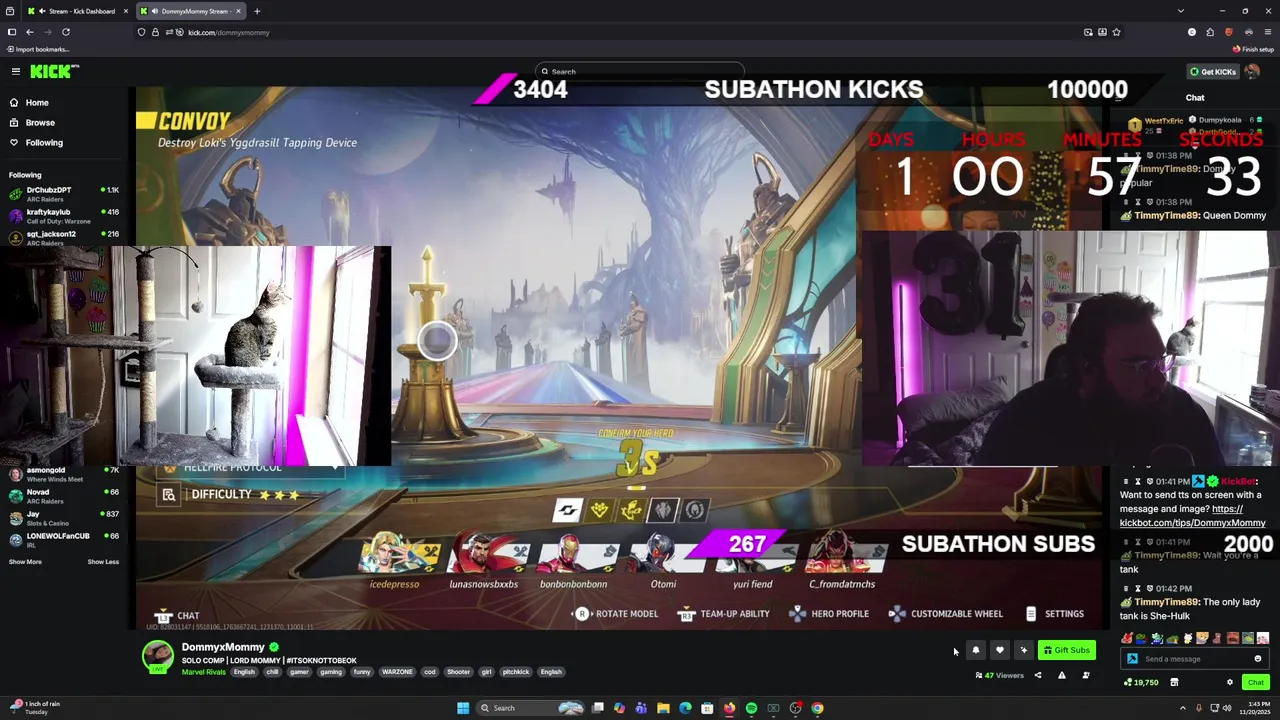Open the Kick sidebar hamburger menu
The image size is (1280, 720).
16,71
